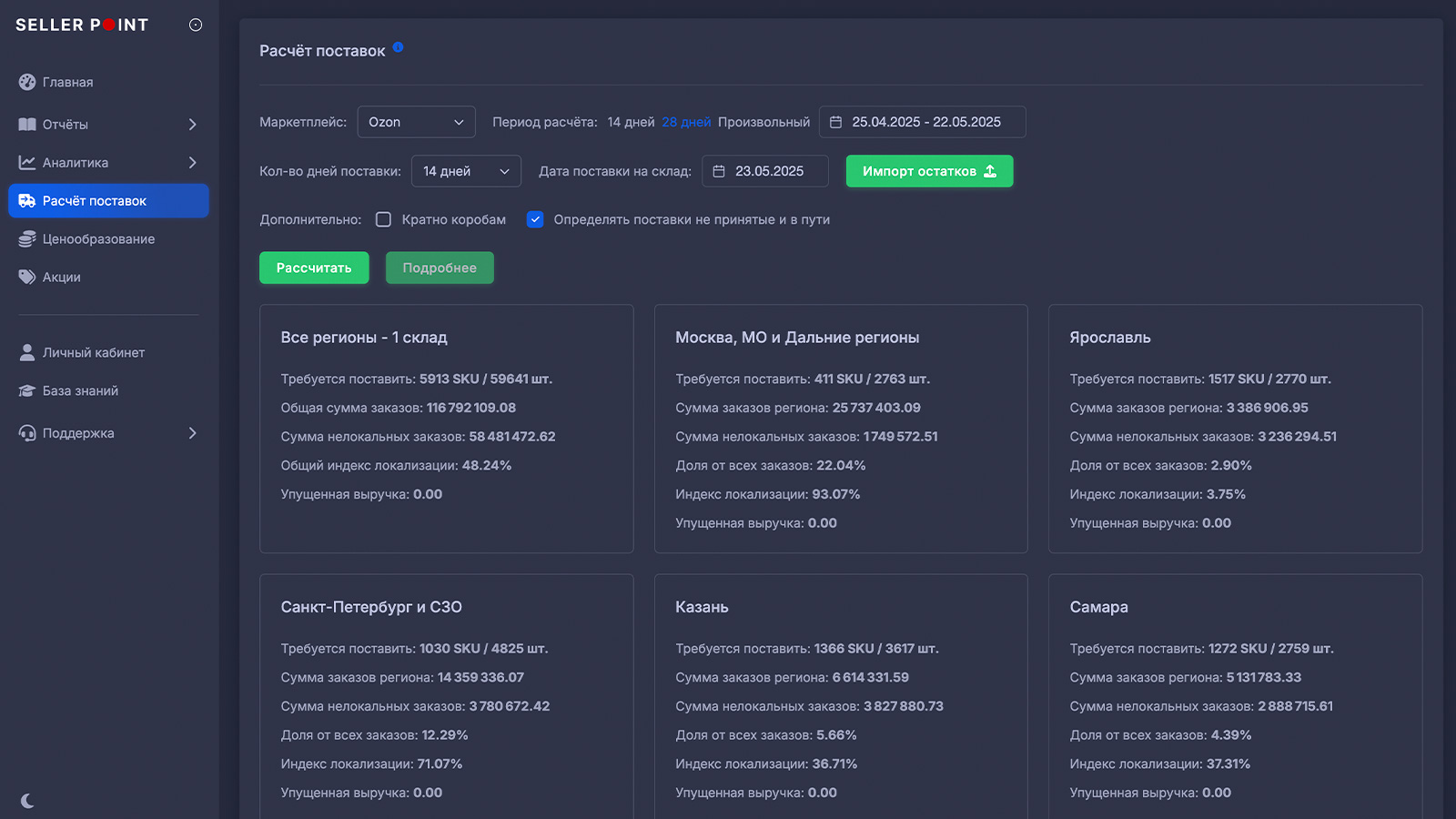Toggle dark mode with the moon icon
Image resolution: width=1456 pixels, height=819 pixels.
tap(27, 801)
